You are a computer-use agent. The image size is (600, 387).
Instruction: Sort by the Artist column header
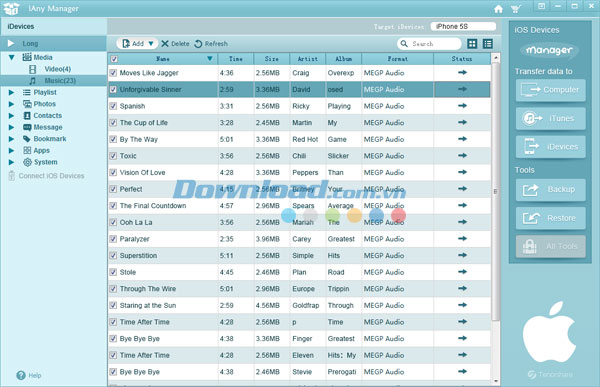pyautogui.click(x=308, y=59)
